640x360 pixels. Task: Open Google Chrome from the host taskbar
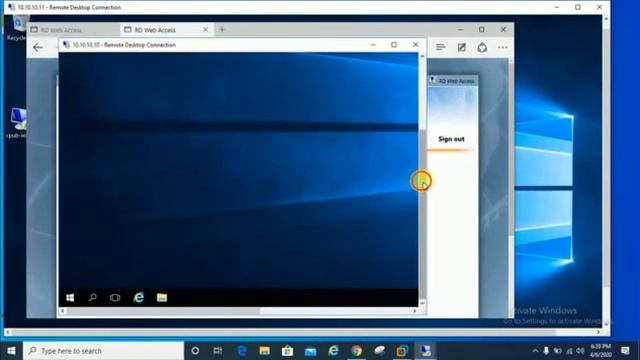[x=356, y=351]
